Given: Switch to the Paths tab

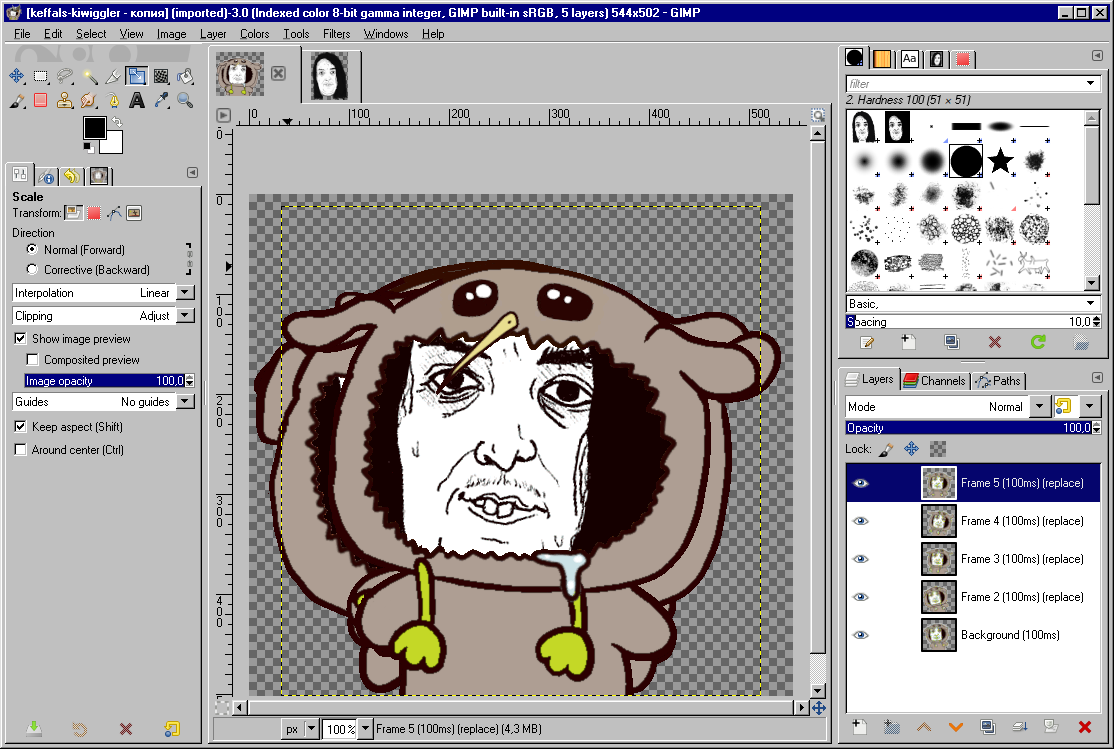Looking at the screenshot, I should point(999,381).
